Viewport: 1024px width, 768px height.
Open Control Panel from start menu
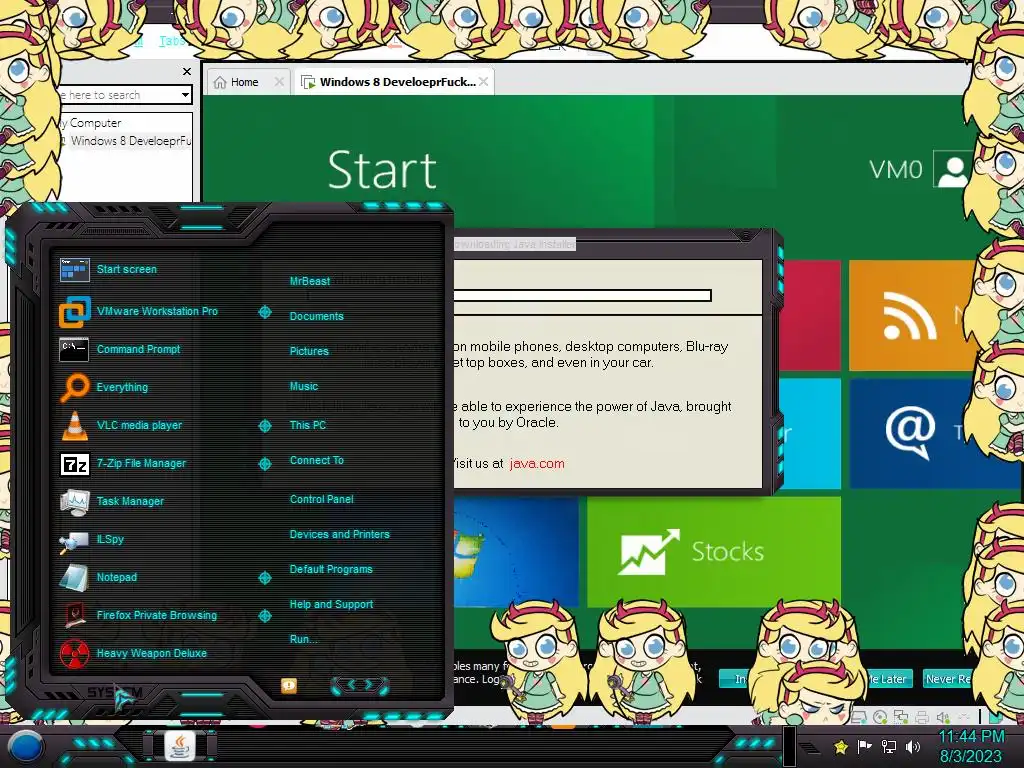pyautogui.click(x=321, y=499)
